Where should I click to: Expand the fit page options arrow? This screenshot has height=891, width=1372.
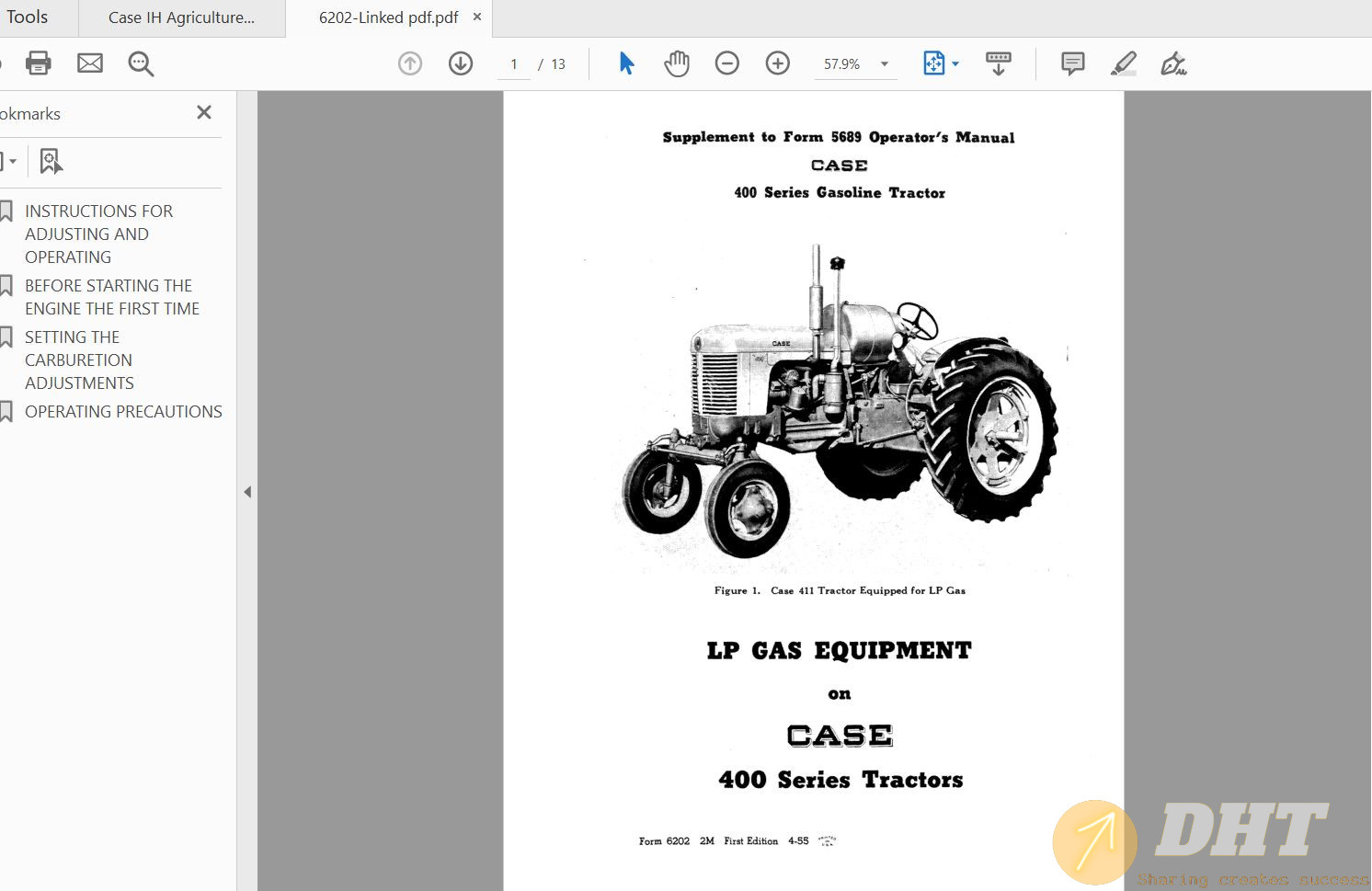955,64
